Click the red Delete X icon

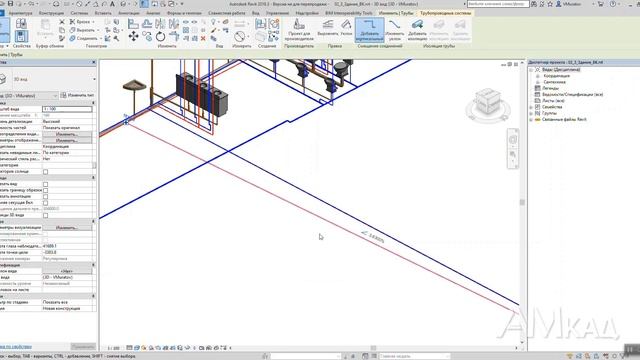tap(203, 38)
